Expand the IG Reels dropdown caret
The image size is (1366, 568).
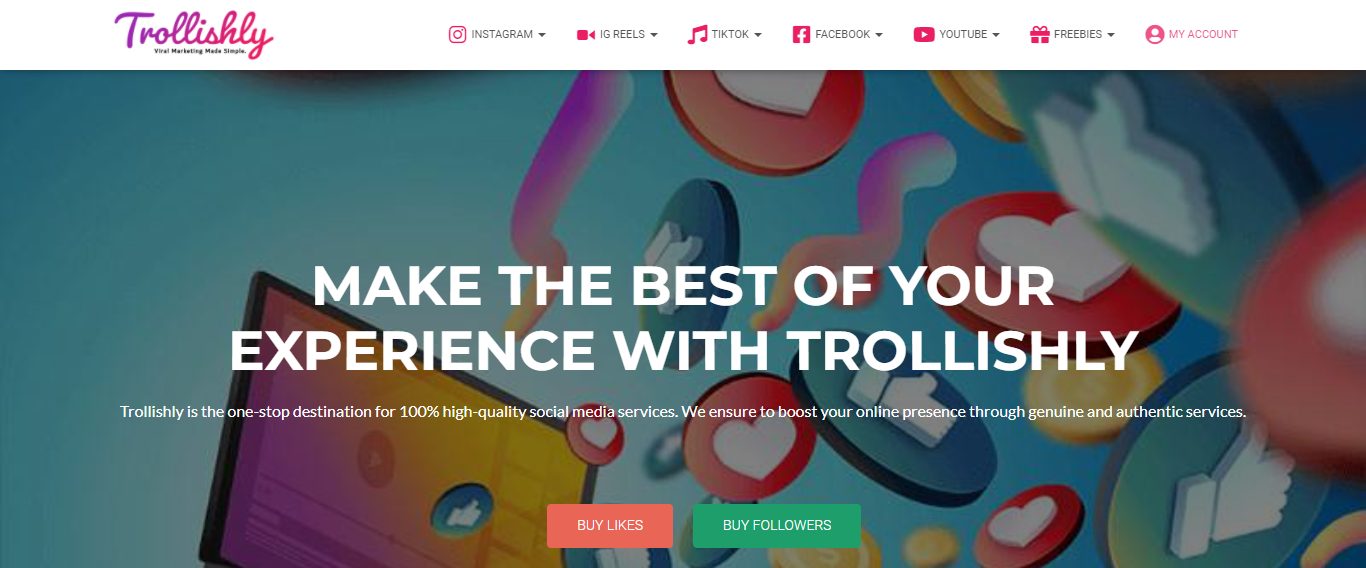pyautogui.click(x=654, y=35)
